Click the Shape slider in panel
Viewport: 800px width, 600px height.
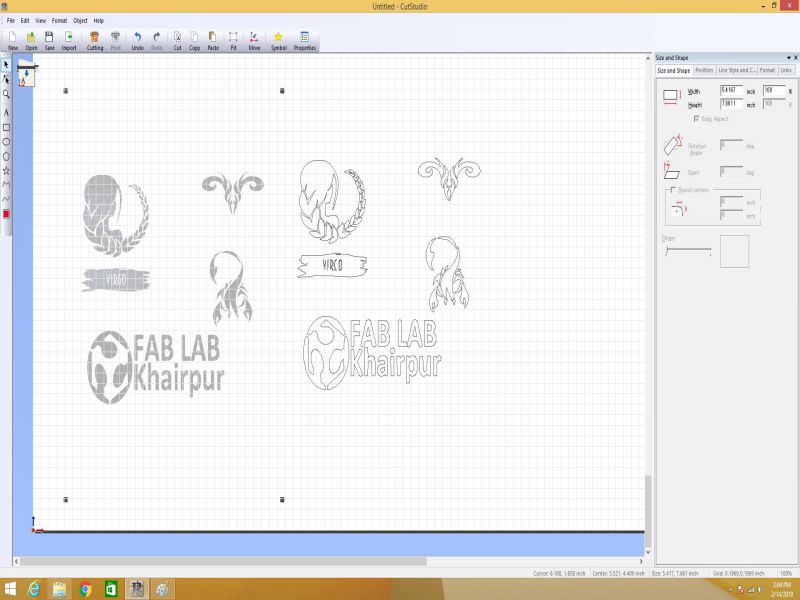coord(688,250)
